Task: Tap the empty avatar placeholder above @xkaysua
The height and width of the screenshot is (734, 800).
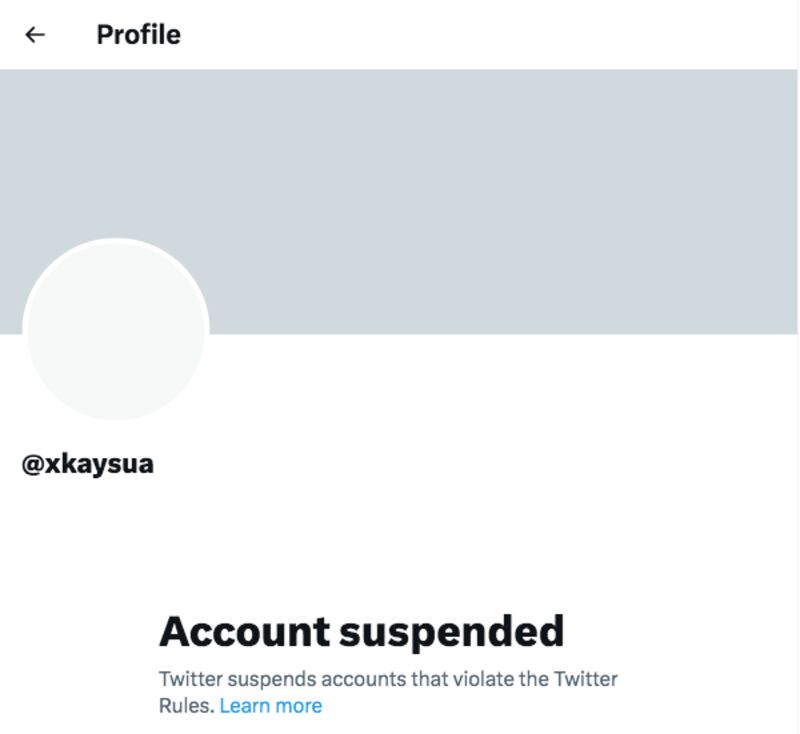Action: pyautogui.click(x=116, y=330)
